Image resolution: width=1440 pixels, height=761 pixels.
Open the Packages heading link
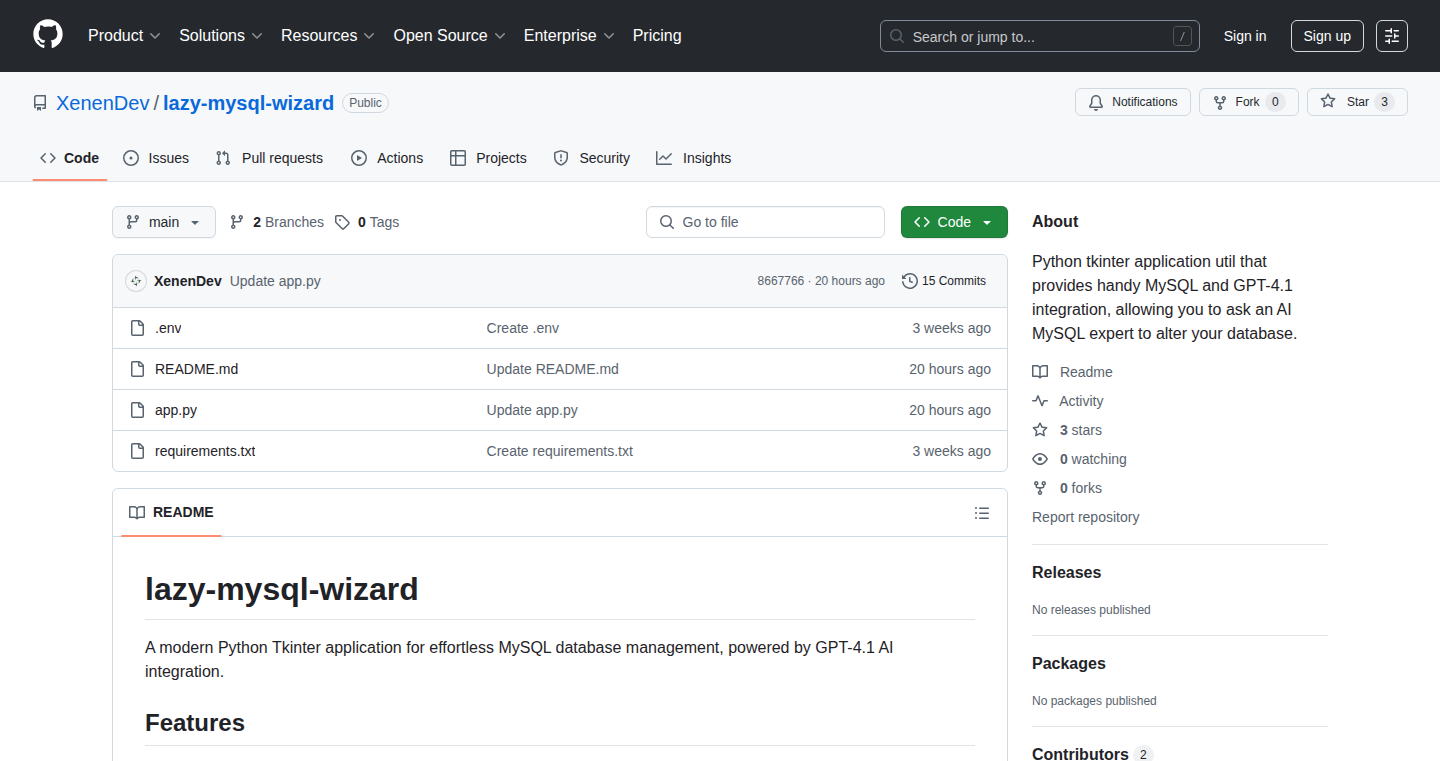[x=1069, y=664]
